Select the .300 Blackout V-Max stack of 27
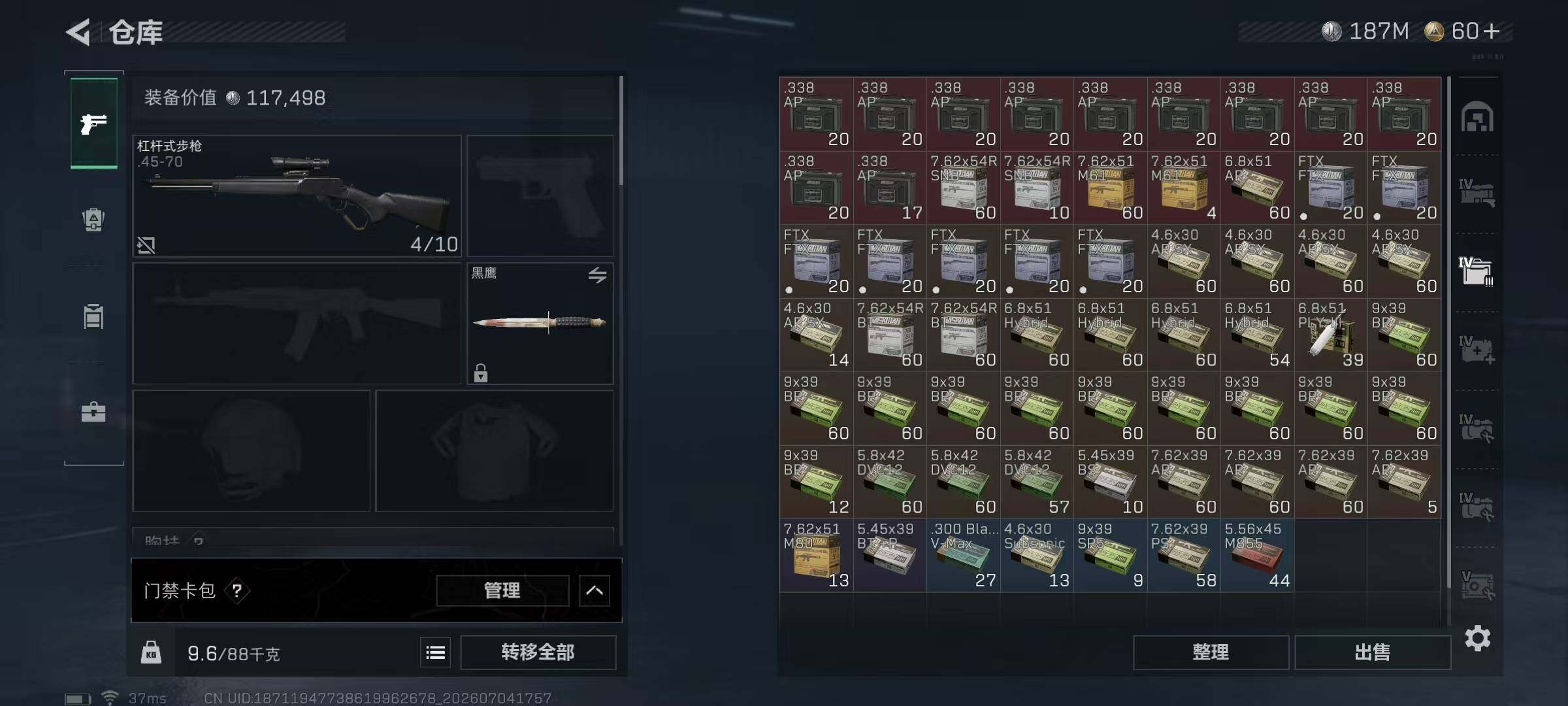 pyautogui.click(x=963, y=555)
